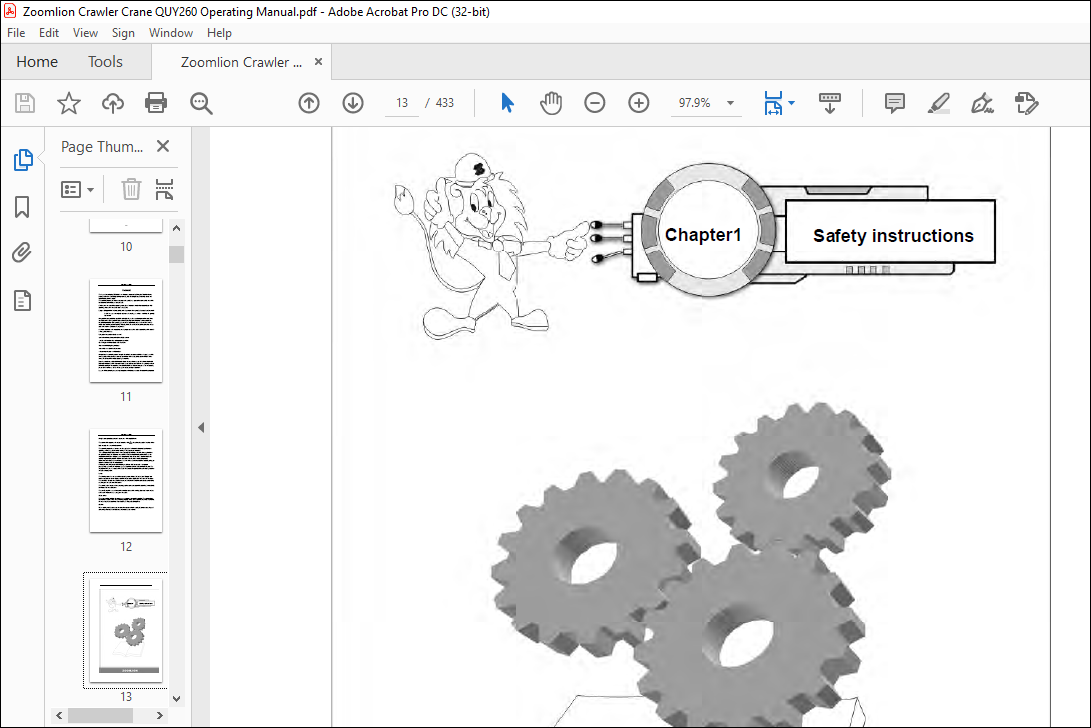Select the Hand pan tool
The width and height of the screenshot is (1091, 728).
550,103
